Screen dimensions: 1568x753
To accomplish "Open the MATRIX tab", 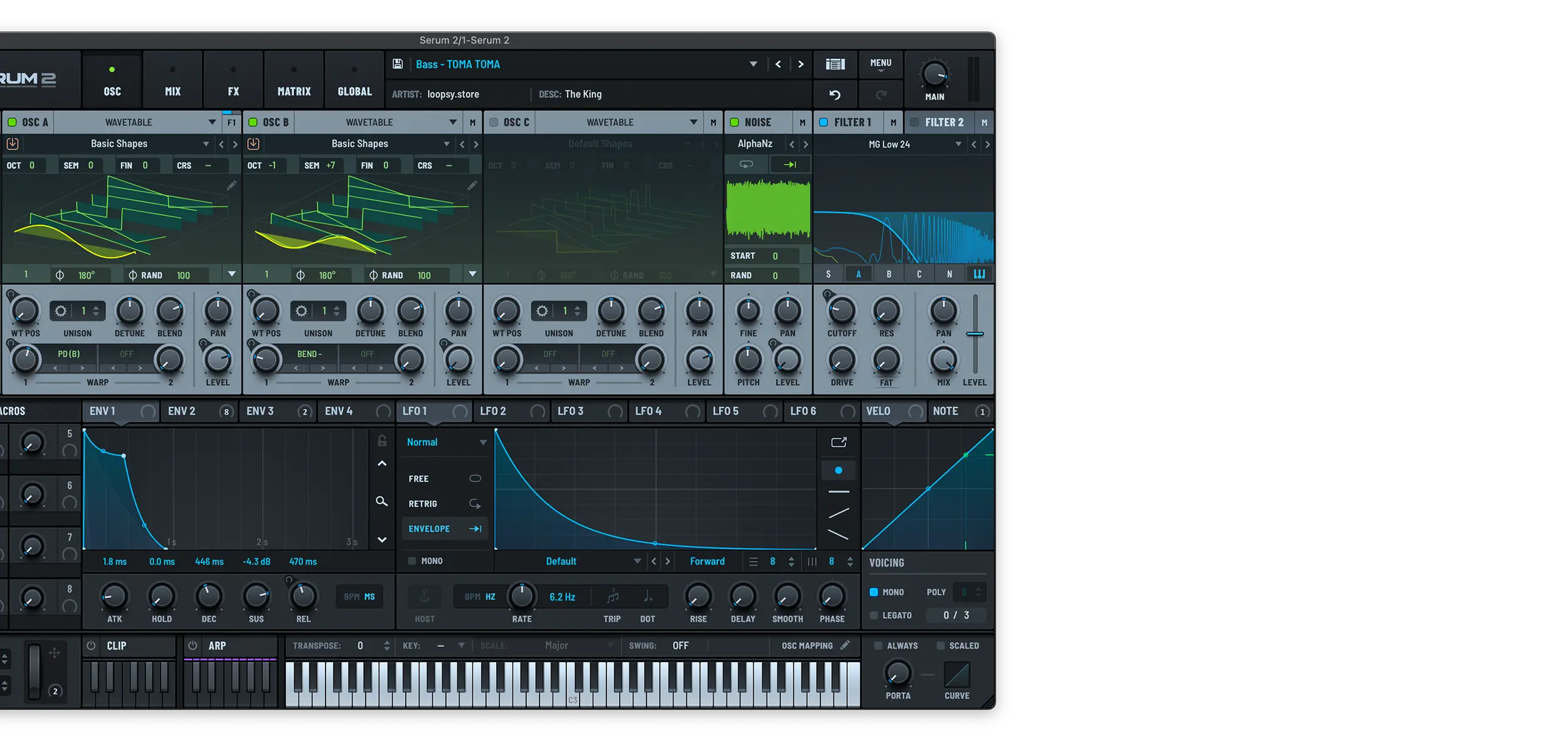I will (x=294, y=80).
